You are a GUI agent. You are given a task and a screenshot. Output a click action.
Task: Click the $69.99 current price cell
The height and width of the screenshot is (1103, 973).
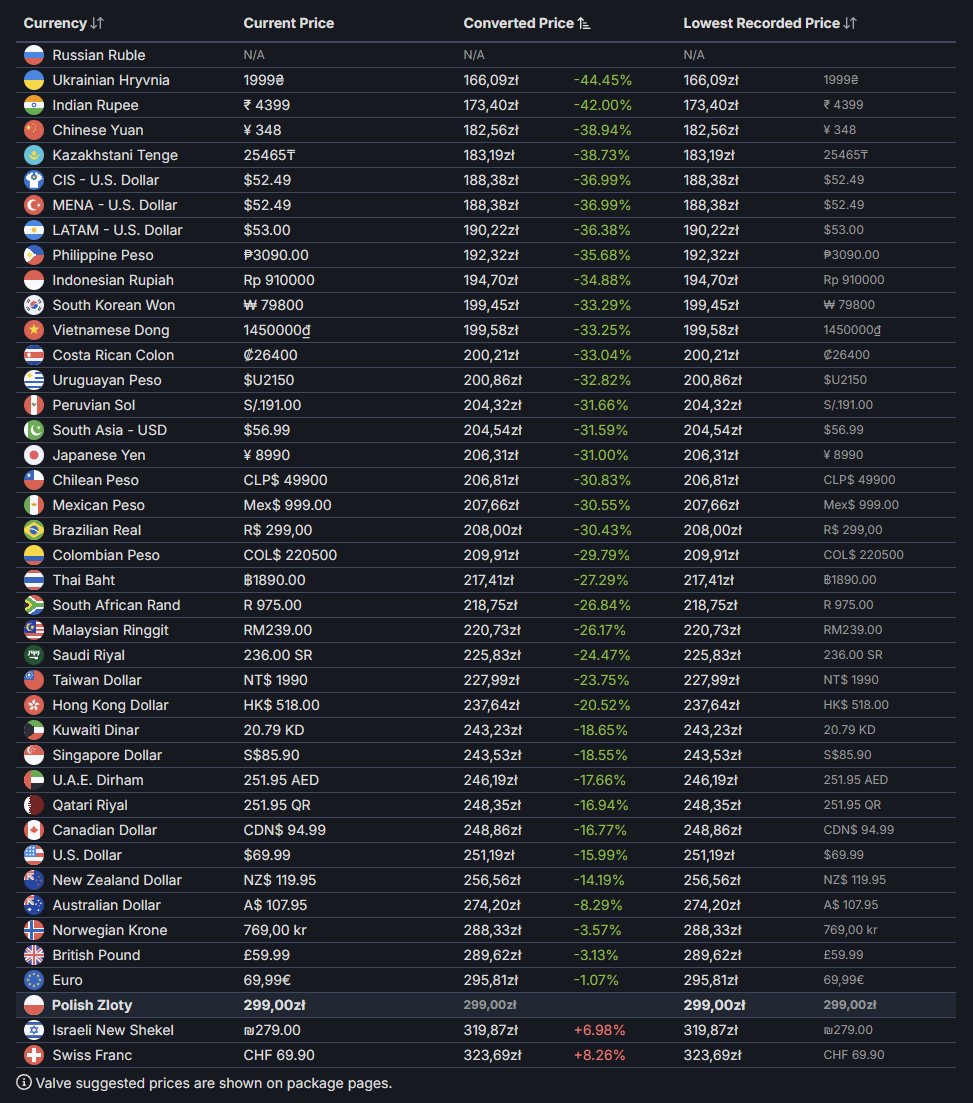coord(267,855)
